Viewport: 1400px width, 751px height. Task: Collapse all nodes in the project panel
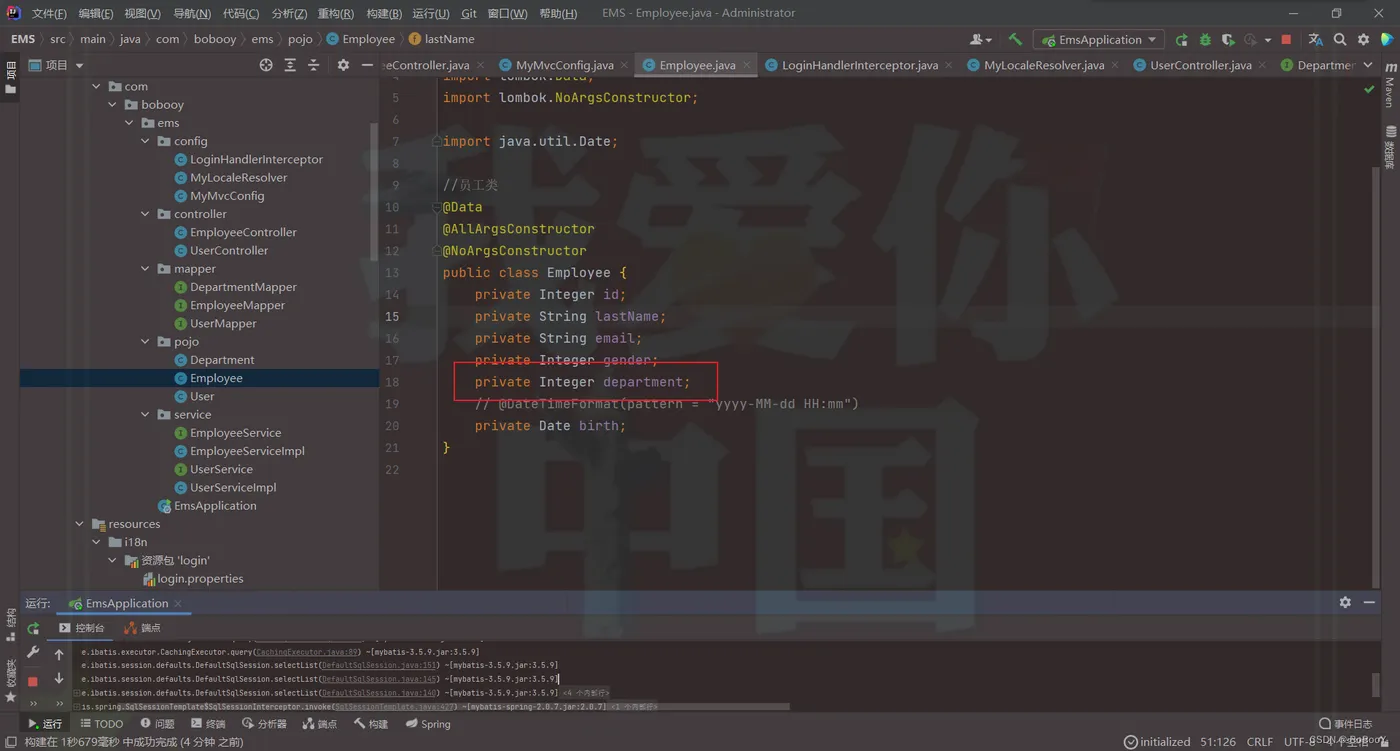tap(314, 65)
